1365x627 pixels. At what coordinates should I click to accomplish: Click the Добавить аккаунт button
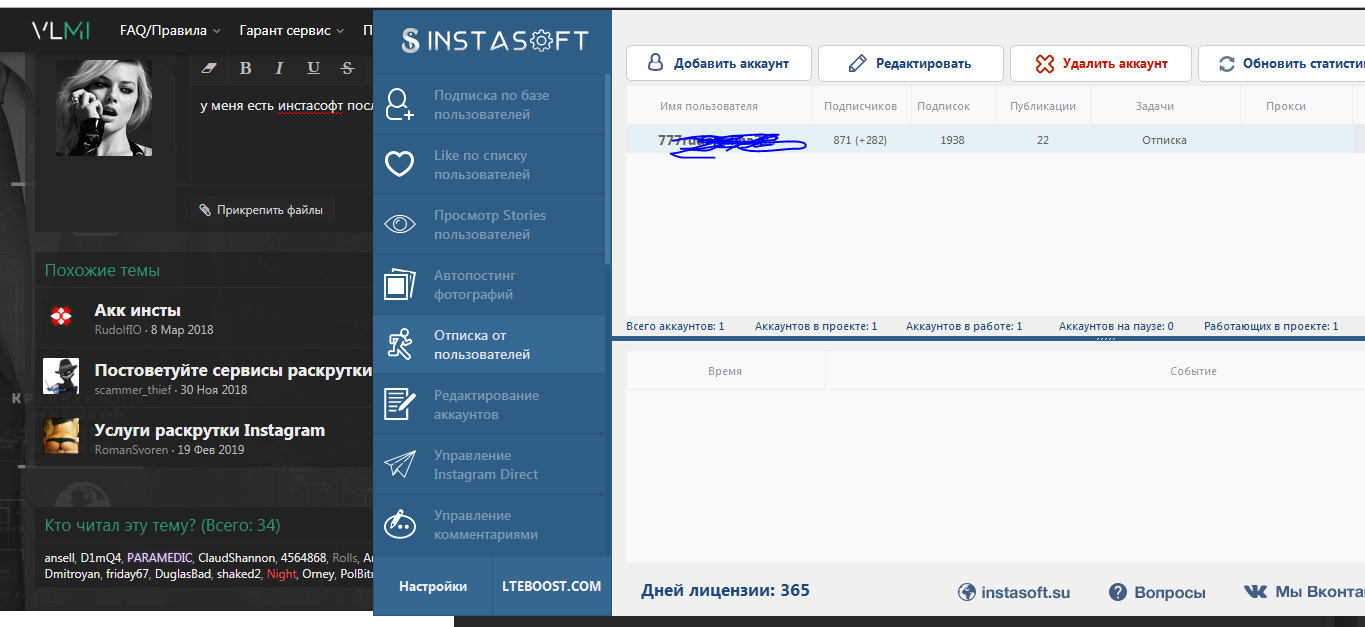point(718,63)
